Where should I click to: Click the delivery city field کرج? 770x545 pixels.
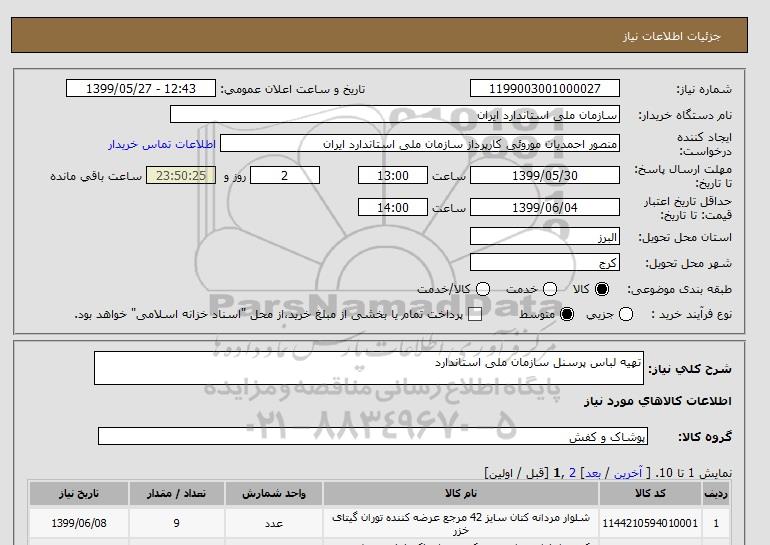(x=545, y=263)
